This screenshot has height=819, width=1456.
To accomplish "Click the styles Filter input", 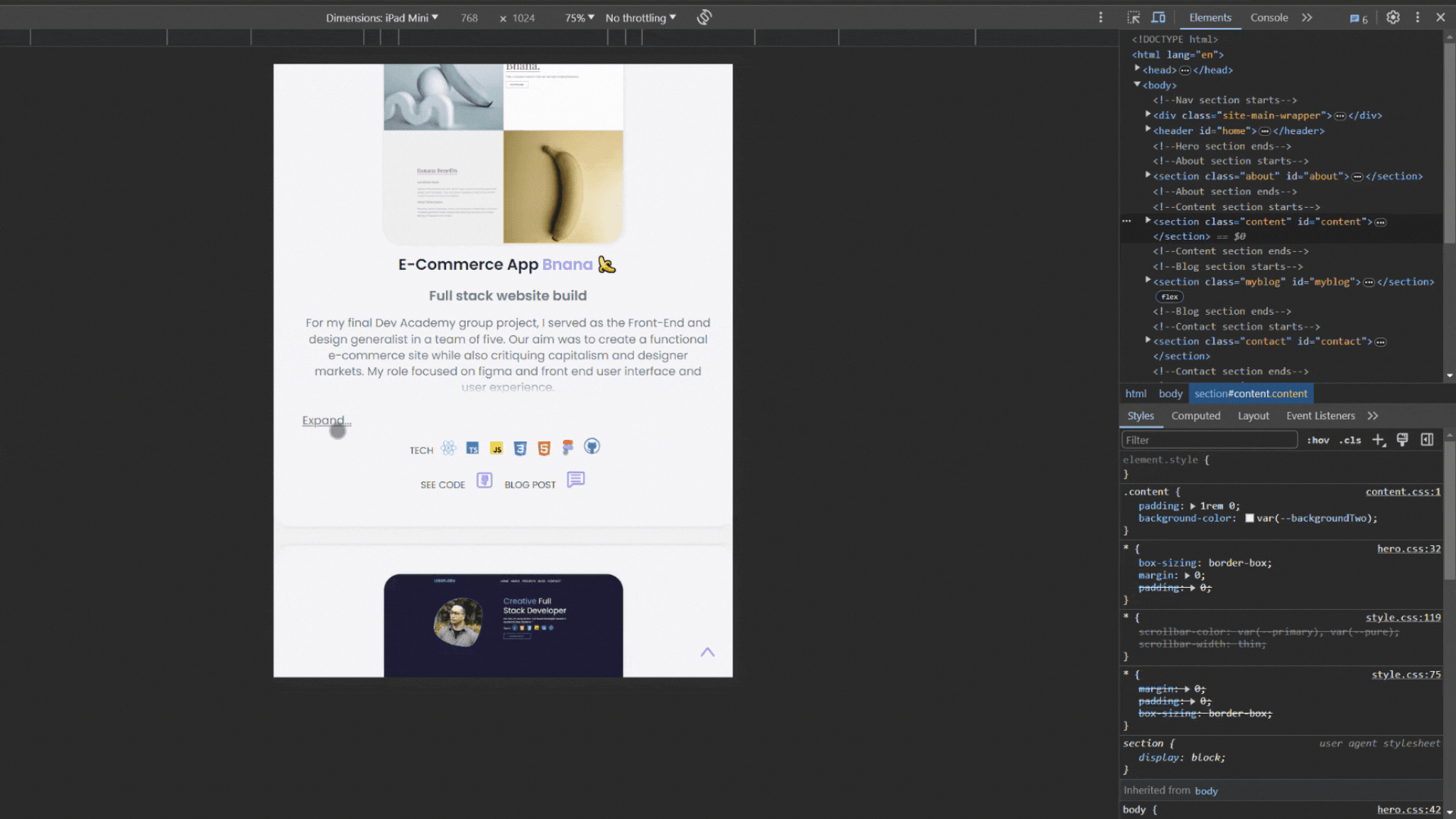I will [1210, 440].
